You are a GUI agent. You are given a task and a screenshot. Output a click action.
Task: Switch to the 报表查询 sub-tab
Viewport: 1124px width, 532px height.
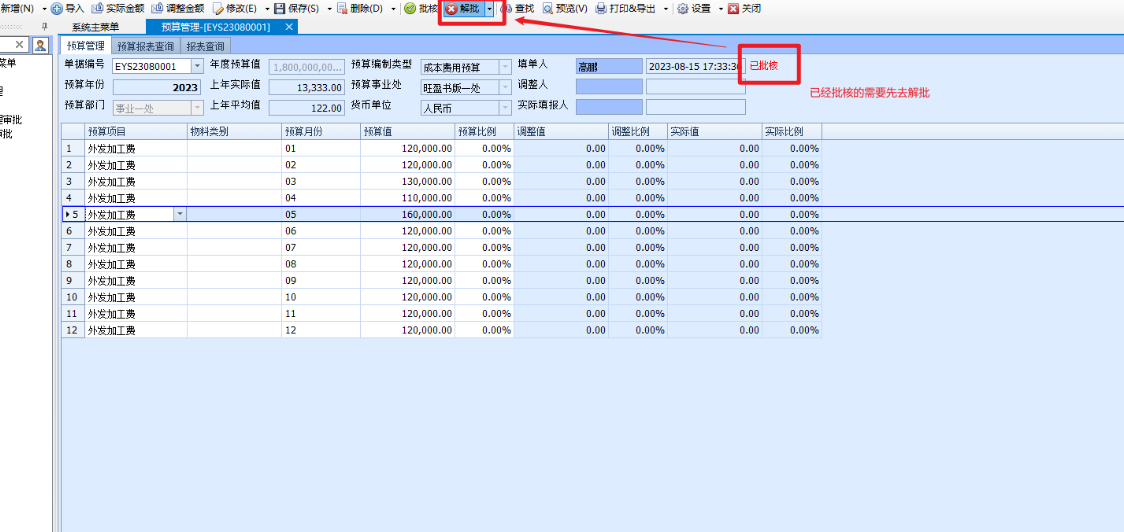205,46
